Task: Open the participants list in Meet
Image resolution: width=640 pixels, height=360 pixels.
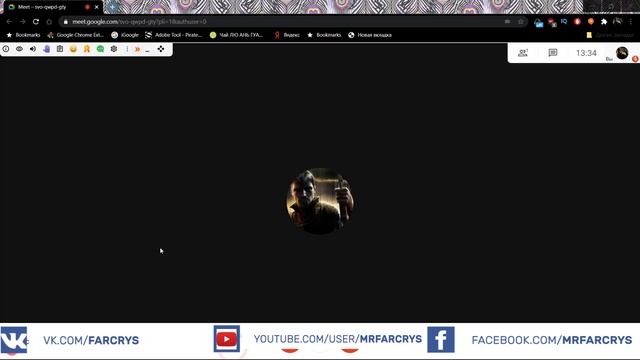Action: pos(523,53)
